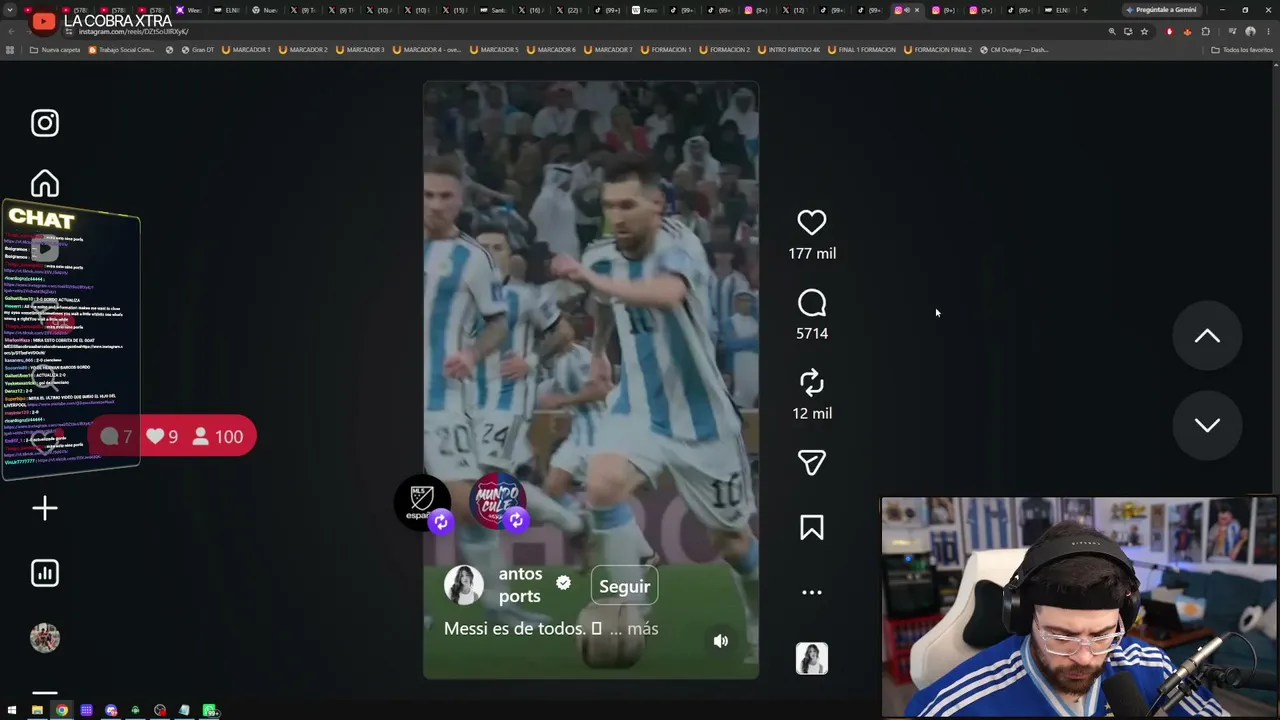
Task: Follow antosports with the Seguir button
Action: 625,586
